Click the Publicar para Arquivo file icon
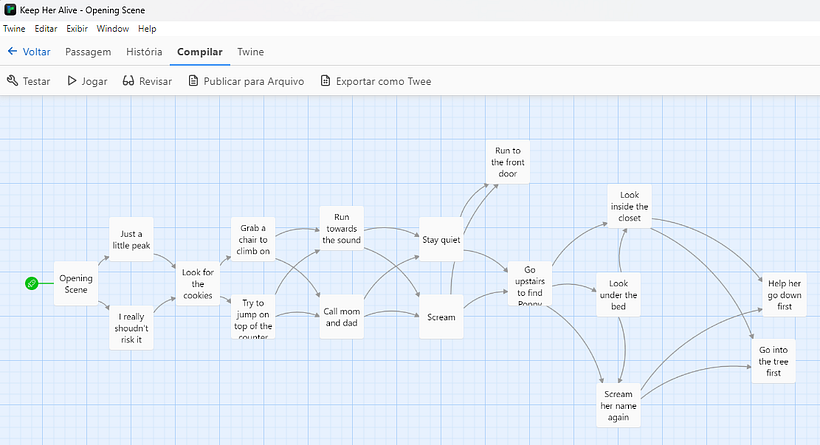Image resolution: width=820 pixels, height=445 pixels. click(193, 81)
